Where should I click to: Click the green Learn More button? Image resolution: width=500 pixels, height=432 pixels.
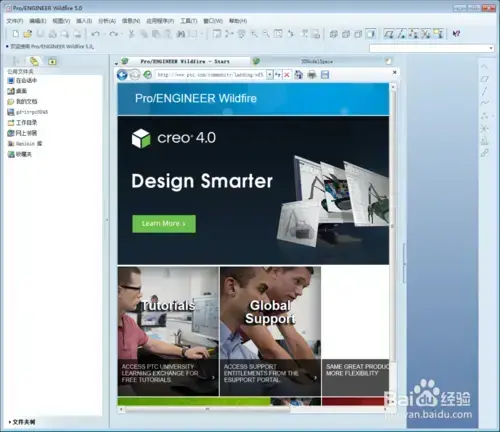tap(164, 224)
